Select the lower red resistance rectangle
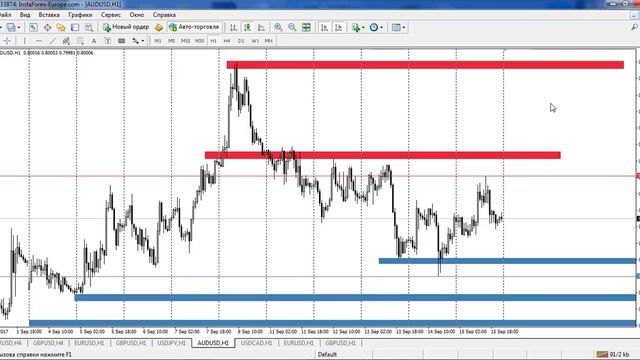Image resolution: width=640 pixels, height=360 pixels. click(382, 155)
